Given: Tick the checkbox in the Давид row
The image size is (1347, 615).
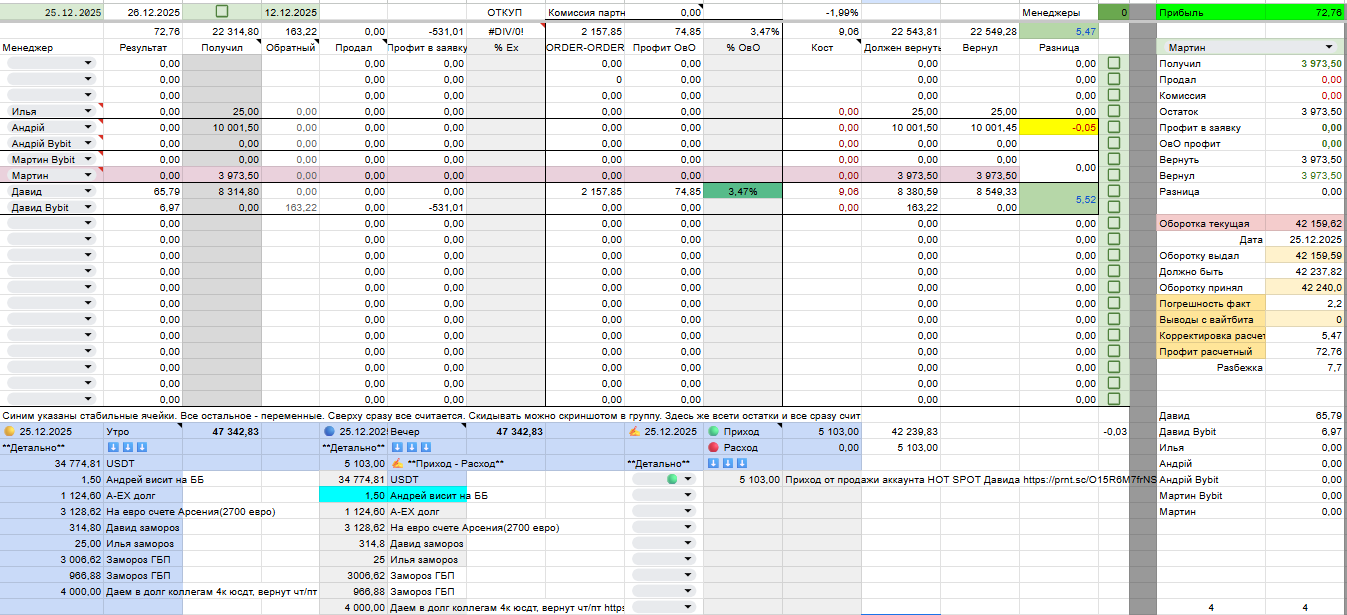Looking at the screenshot, I should [1114, 191].
